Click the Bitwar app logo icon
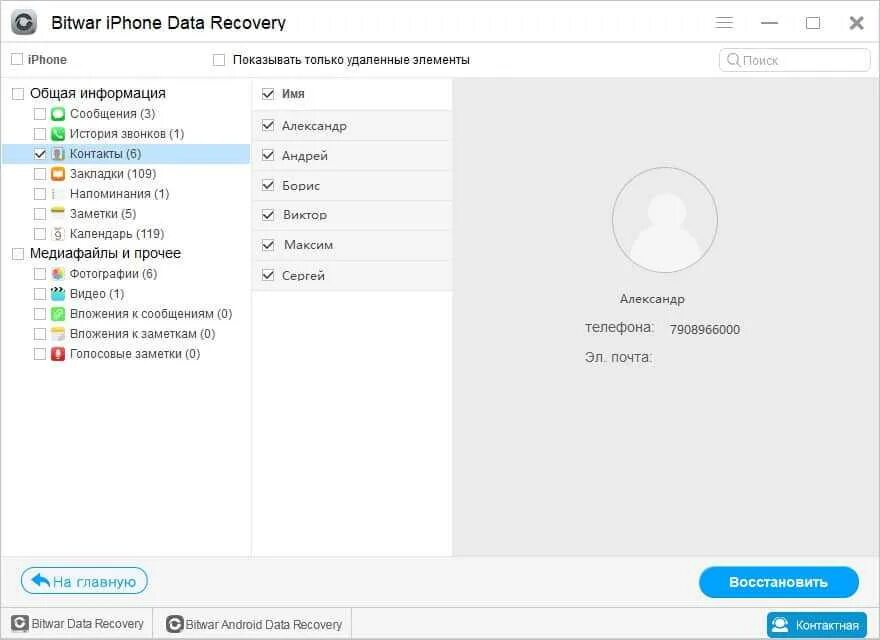880x640 pixels. click(x=24, y=22)
